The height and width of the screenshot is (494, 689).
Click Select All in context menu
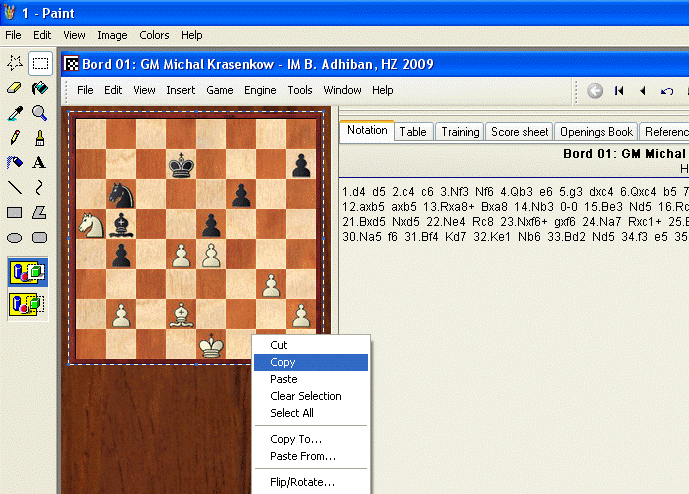pos(291,413)
